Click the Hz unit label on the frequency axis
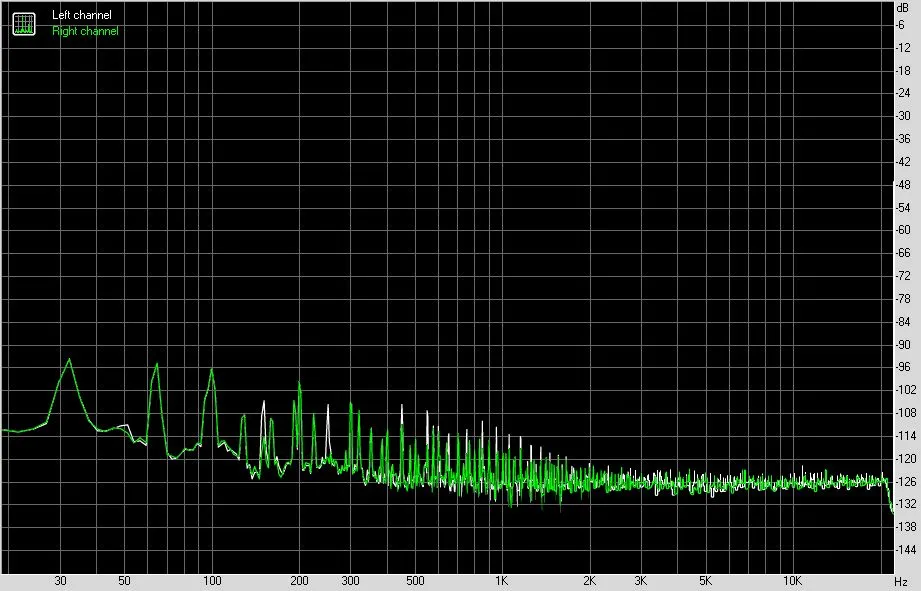Viewport: 921px width, 591px height. coord(901,582)
